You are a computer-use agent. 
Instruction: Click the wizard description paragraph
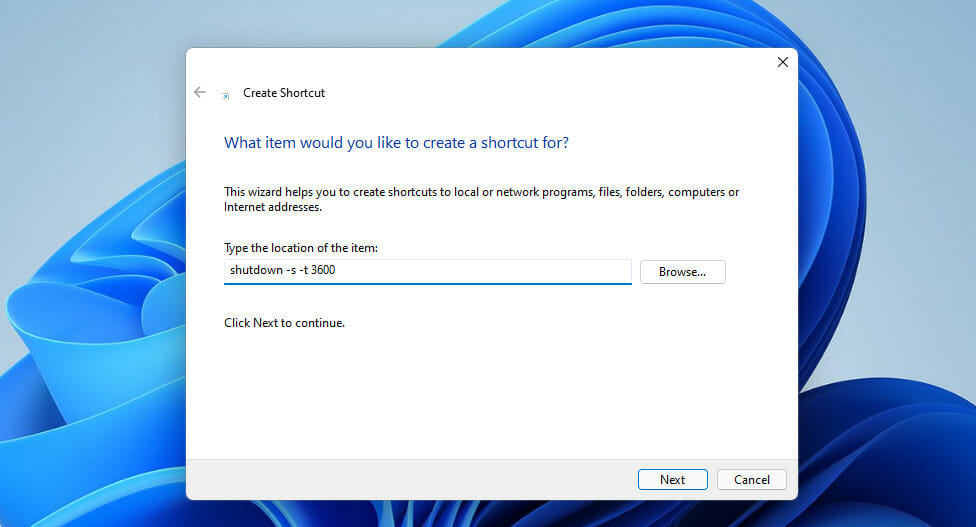coord(481,199)
